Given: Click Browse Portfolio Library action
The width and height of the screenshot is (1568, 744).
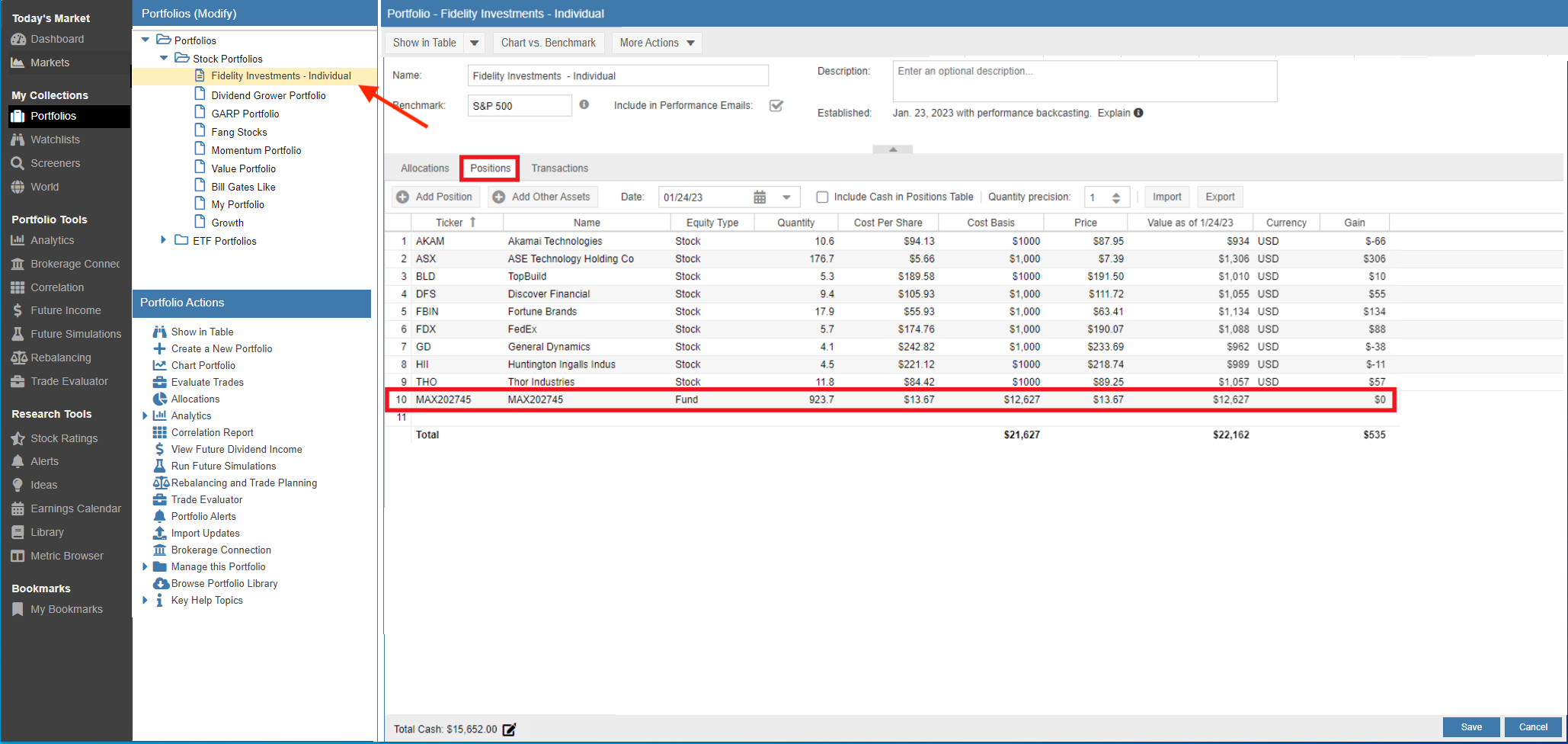Looking at the screenshot, I should [224, 583].
